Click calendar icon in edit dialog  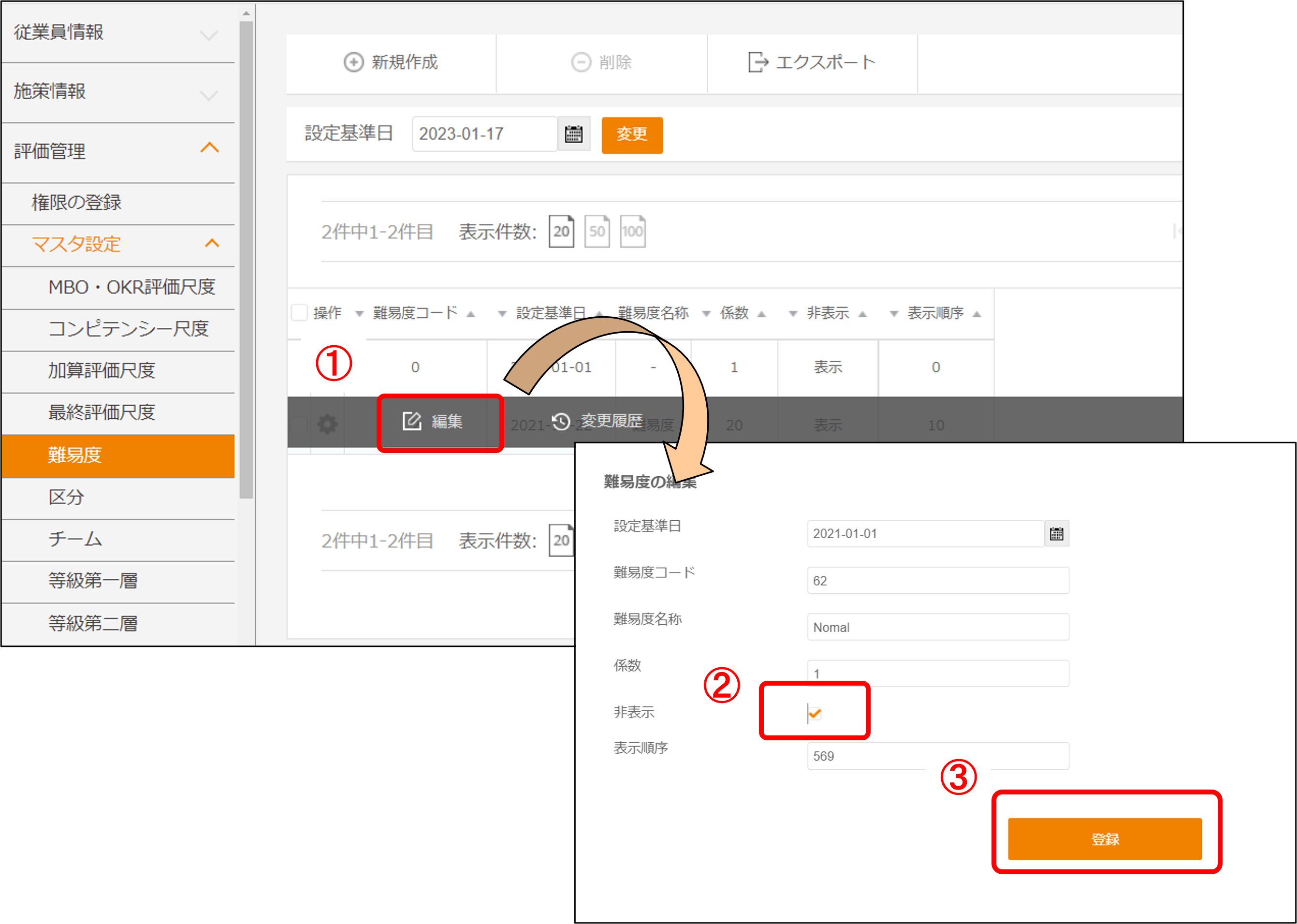[1056, 534]
